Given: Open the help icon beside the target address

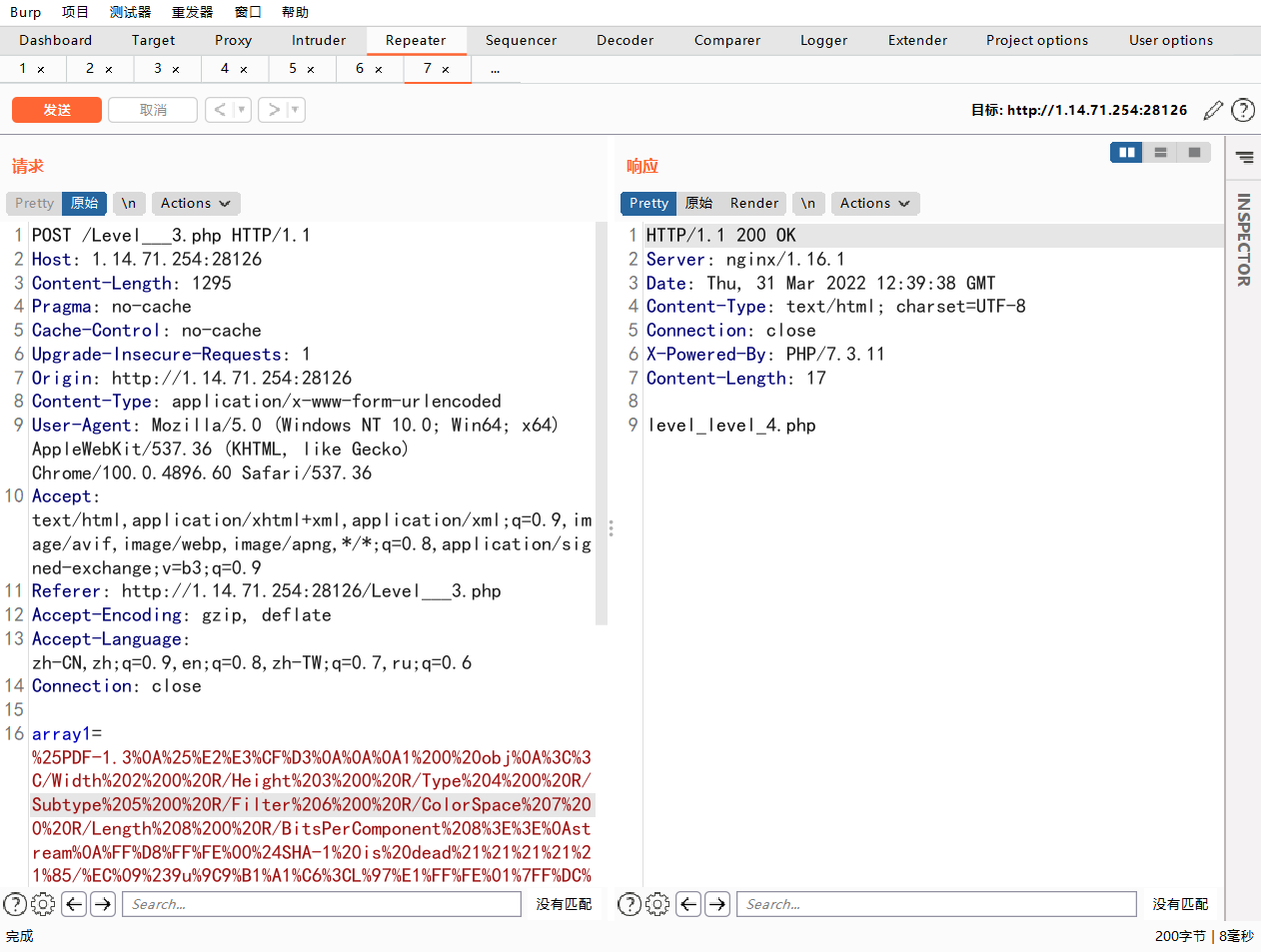Looking at the screenshot, I should (1242, 110).
